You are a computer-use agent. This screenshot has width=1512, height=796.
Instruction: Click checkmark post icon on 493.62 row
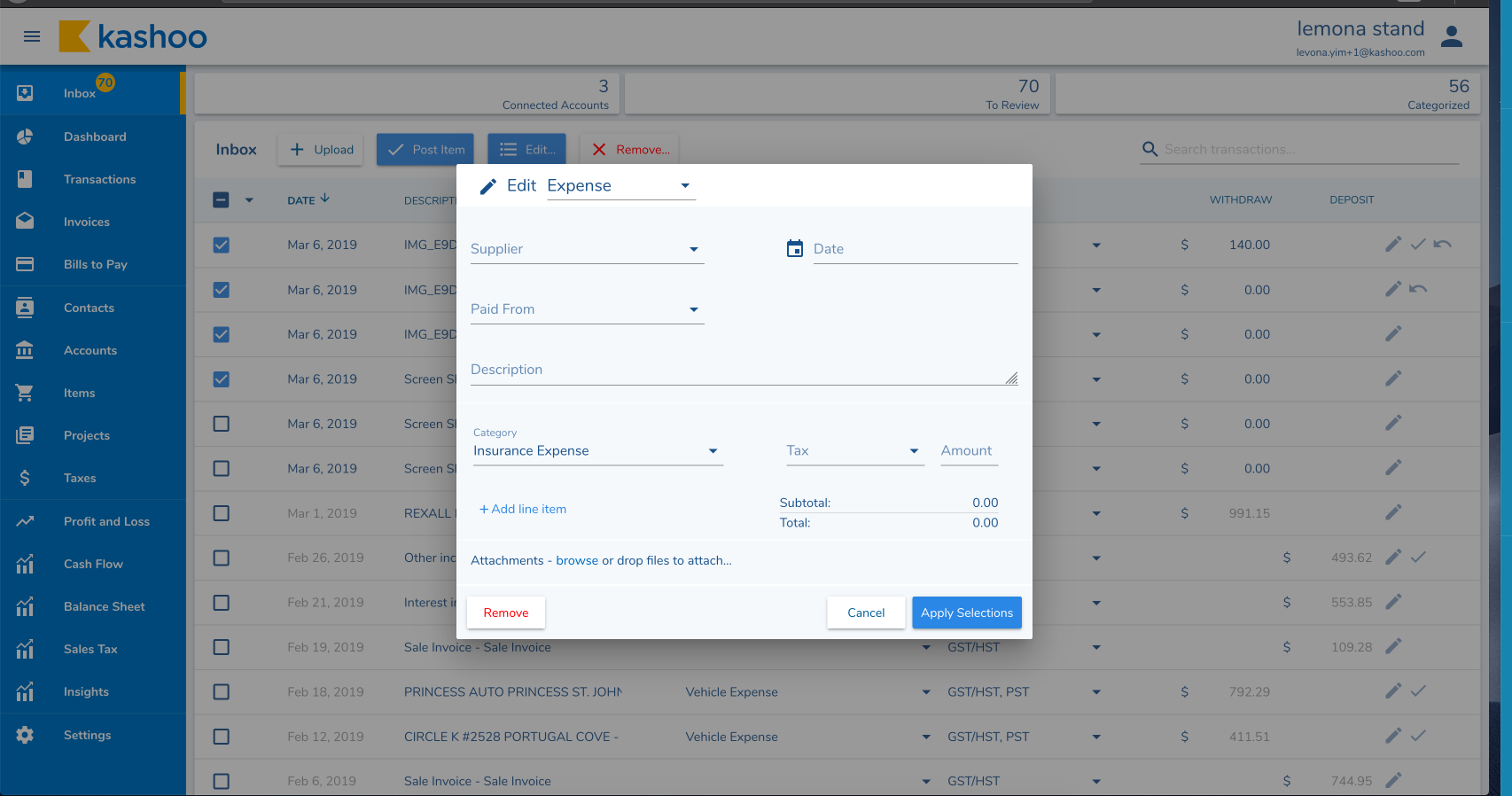click(x=1418, y=557)
